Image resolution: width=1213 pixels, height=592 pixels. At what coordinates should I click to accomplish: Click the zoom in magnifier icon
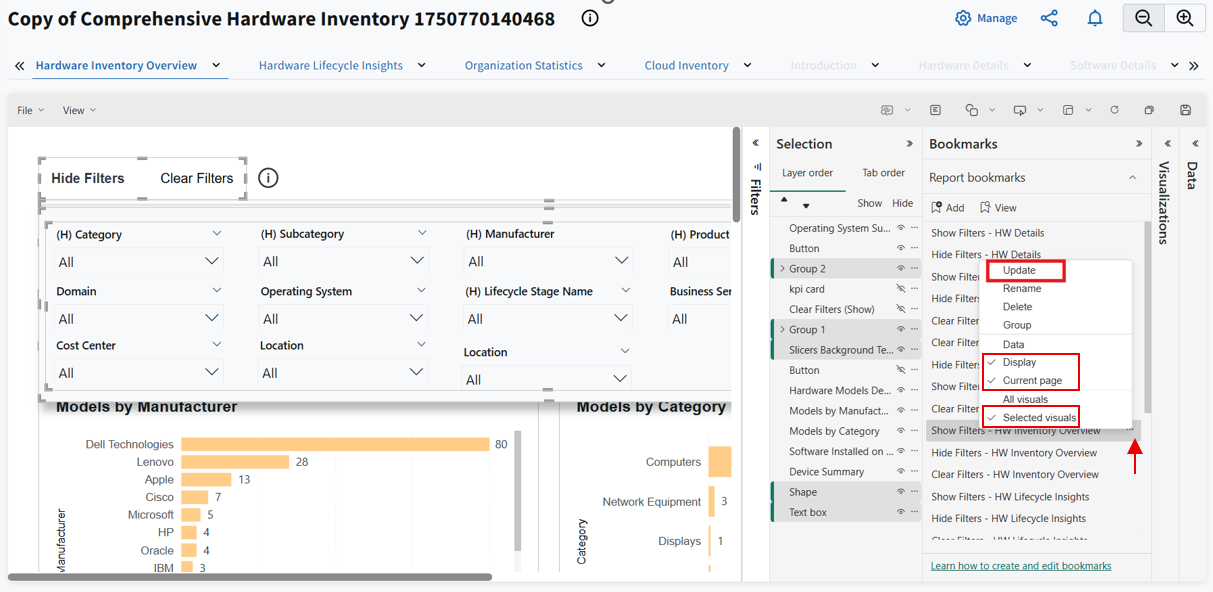[x=1185, y=18]
